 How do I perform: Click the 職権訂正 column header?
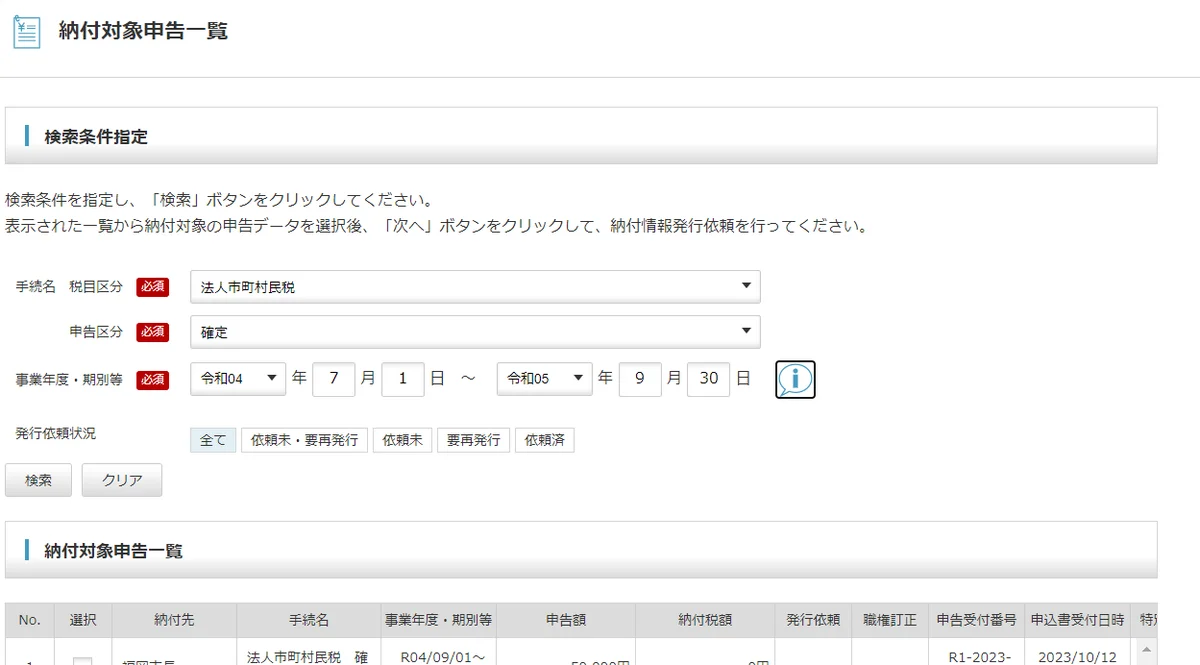tap(890, 620)
